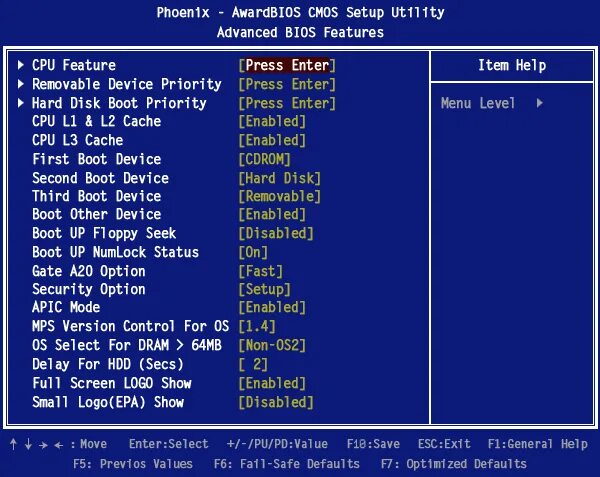Toggle Small Logo(EPA) Show Disabled value
This screenshot has width=600, height=477.
click(x=276, y=402)
